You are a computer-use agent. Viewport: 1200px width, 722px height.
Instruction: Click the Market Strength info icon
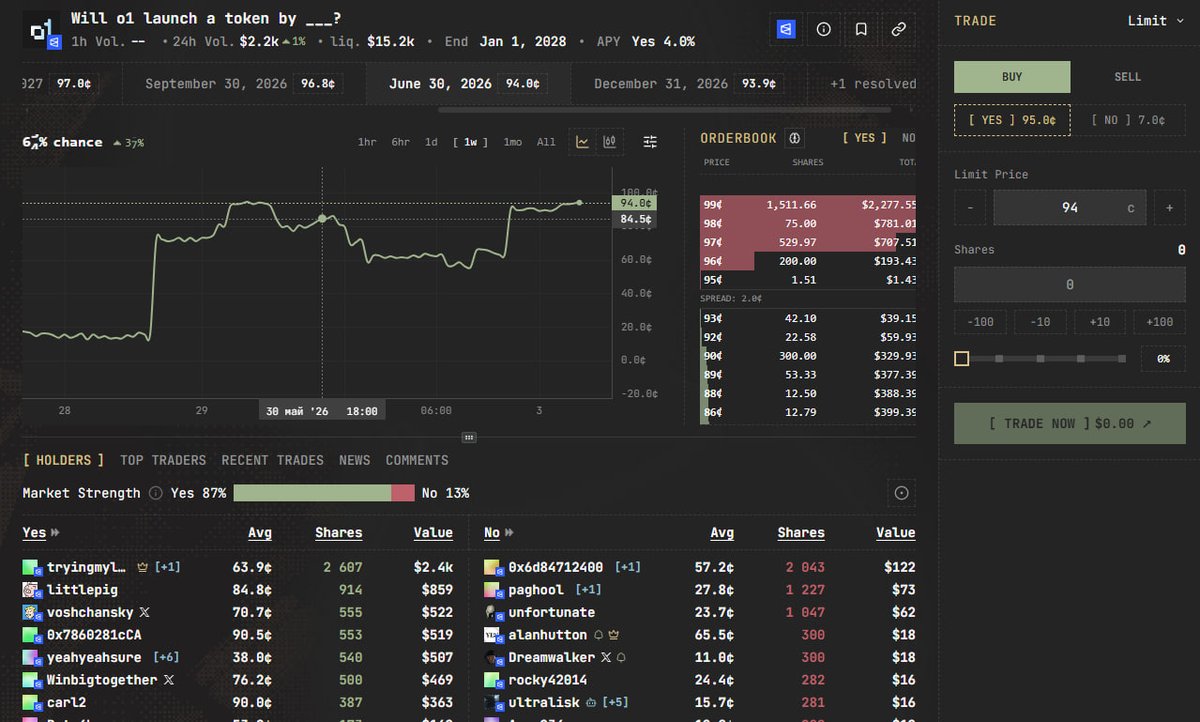156,493
